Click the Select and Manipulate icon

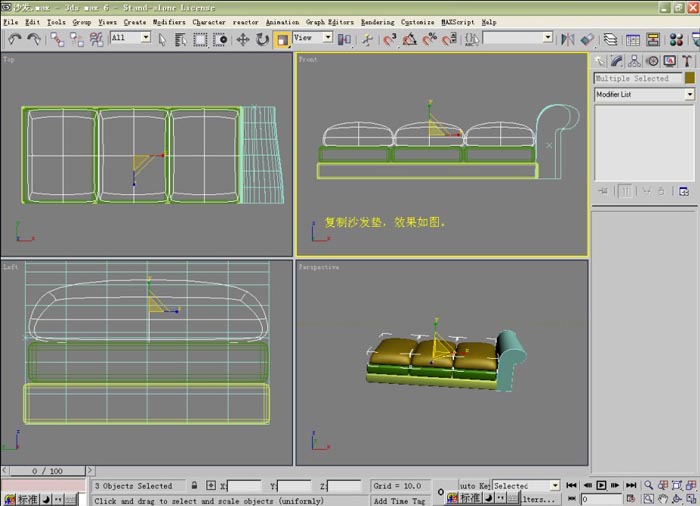pyautogui.click(x=367, y=40)
